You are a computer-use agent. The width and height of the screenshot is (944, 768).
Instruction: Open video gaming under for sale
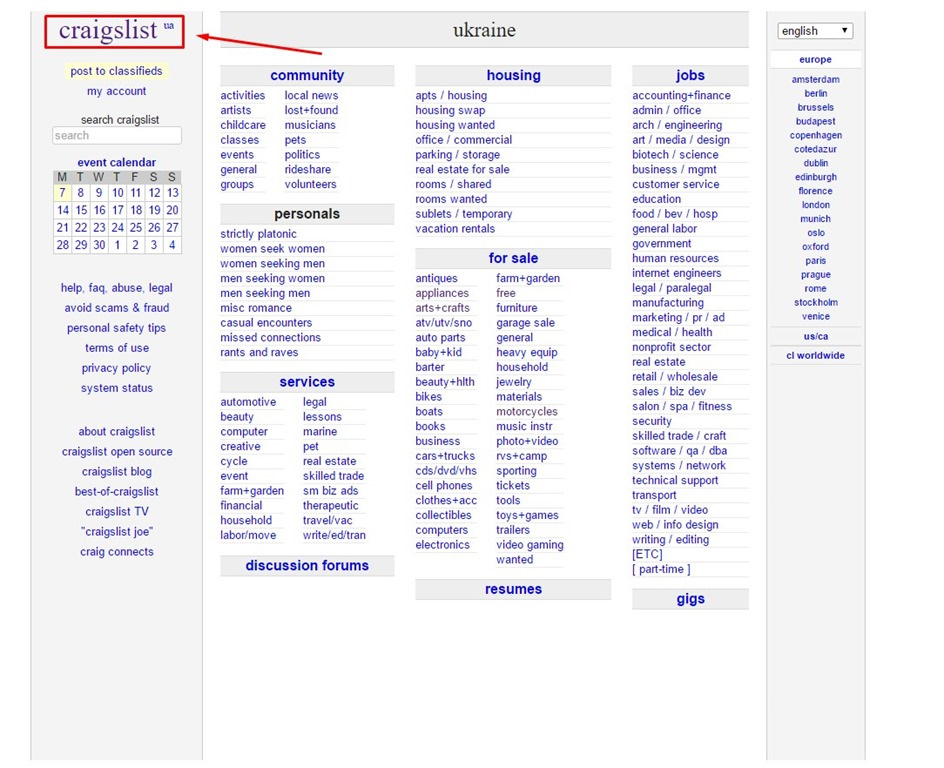(530, 545)
